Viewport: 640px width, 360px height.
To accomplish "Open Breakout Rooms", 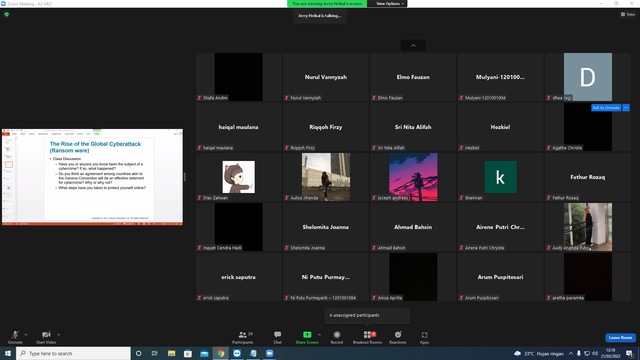I will pos(367,337).
